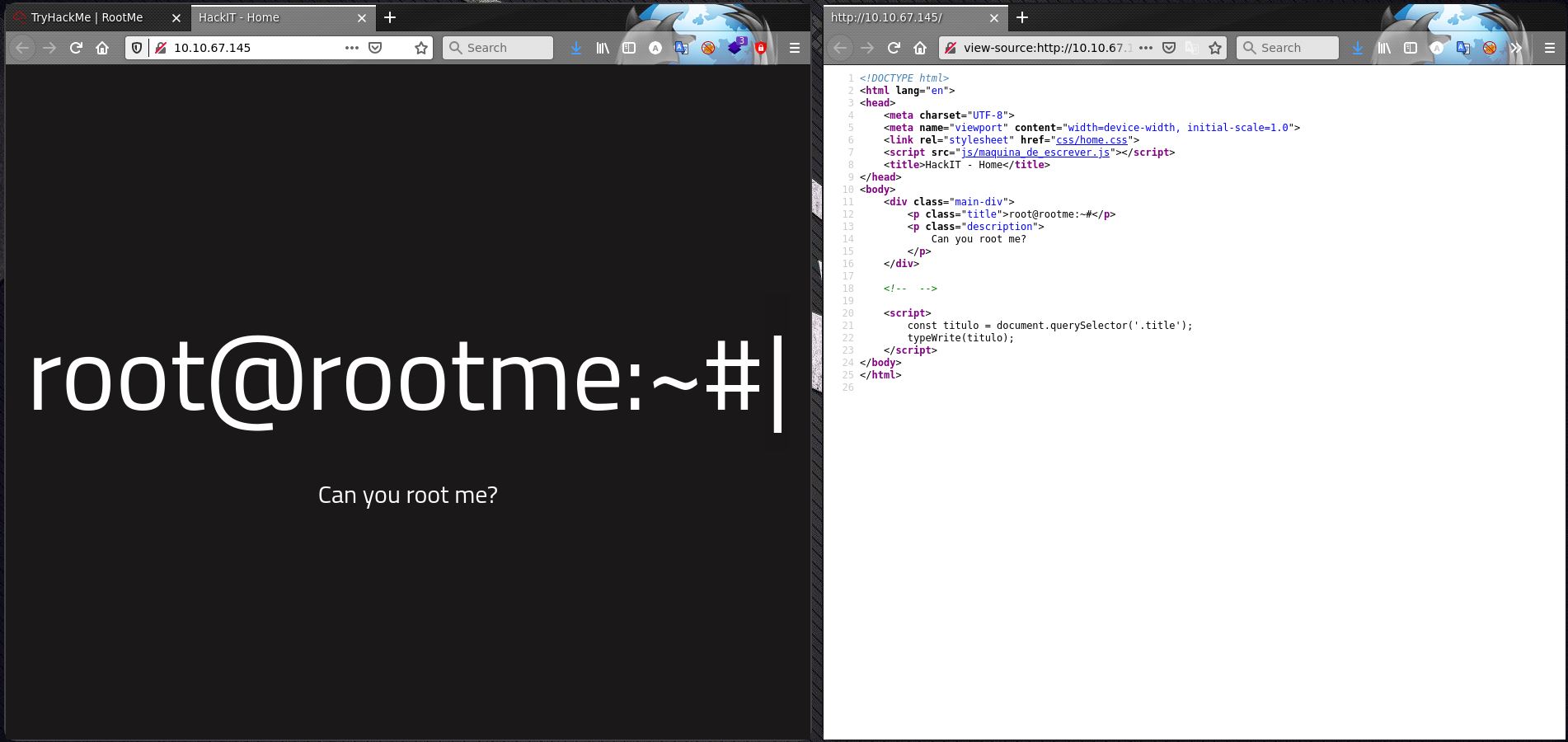Screen dimensions: 1568x742
Task: Click the orange blocked-circle extension in left window
Action: 708,48
